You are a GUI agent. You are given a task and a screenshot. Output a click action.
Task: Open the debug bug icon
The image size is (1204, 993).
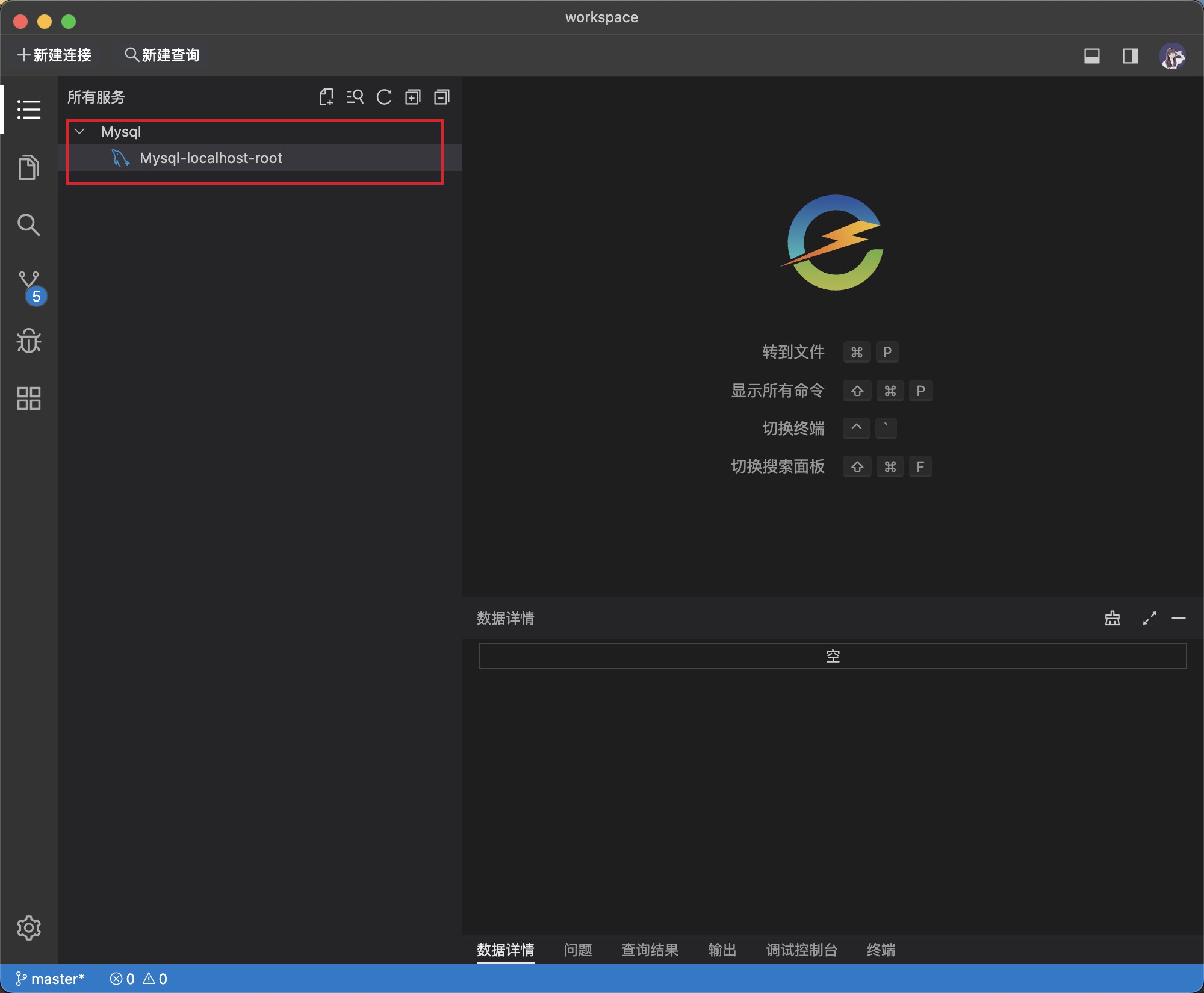(28, 341)
